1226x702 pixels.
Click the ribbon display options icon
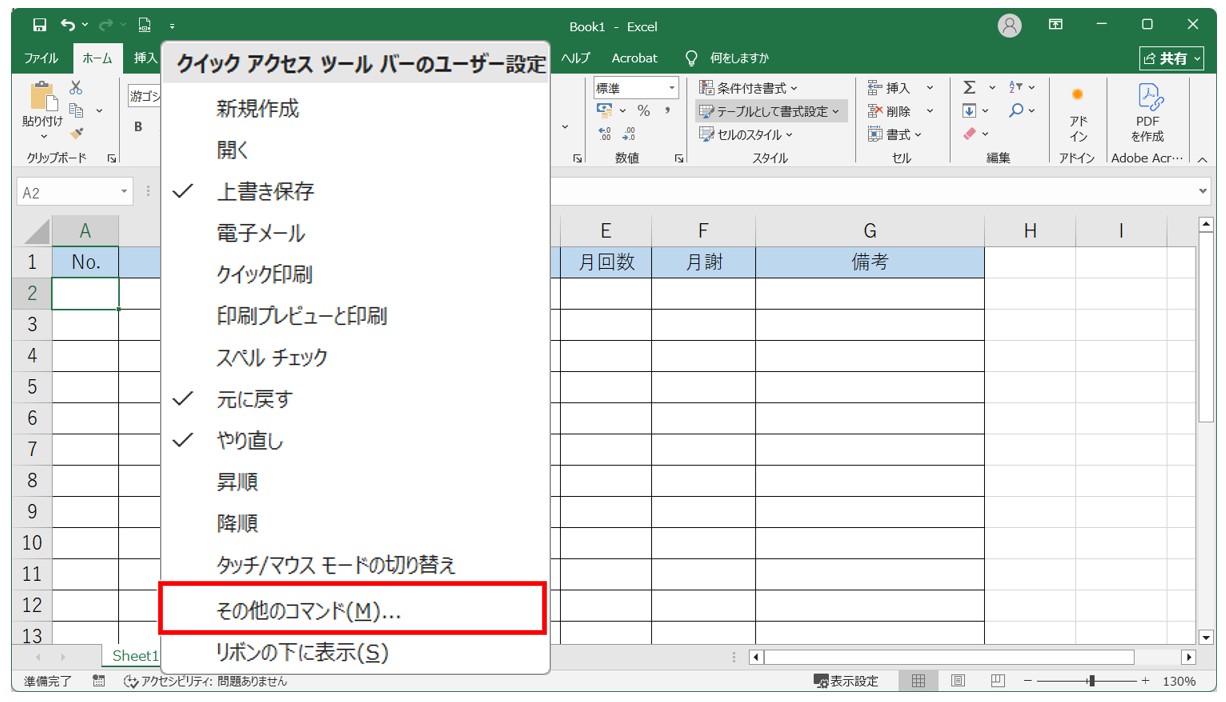[1056, 25]
